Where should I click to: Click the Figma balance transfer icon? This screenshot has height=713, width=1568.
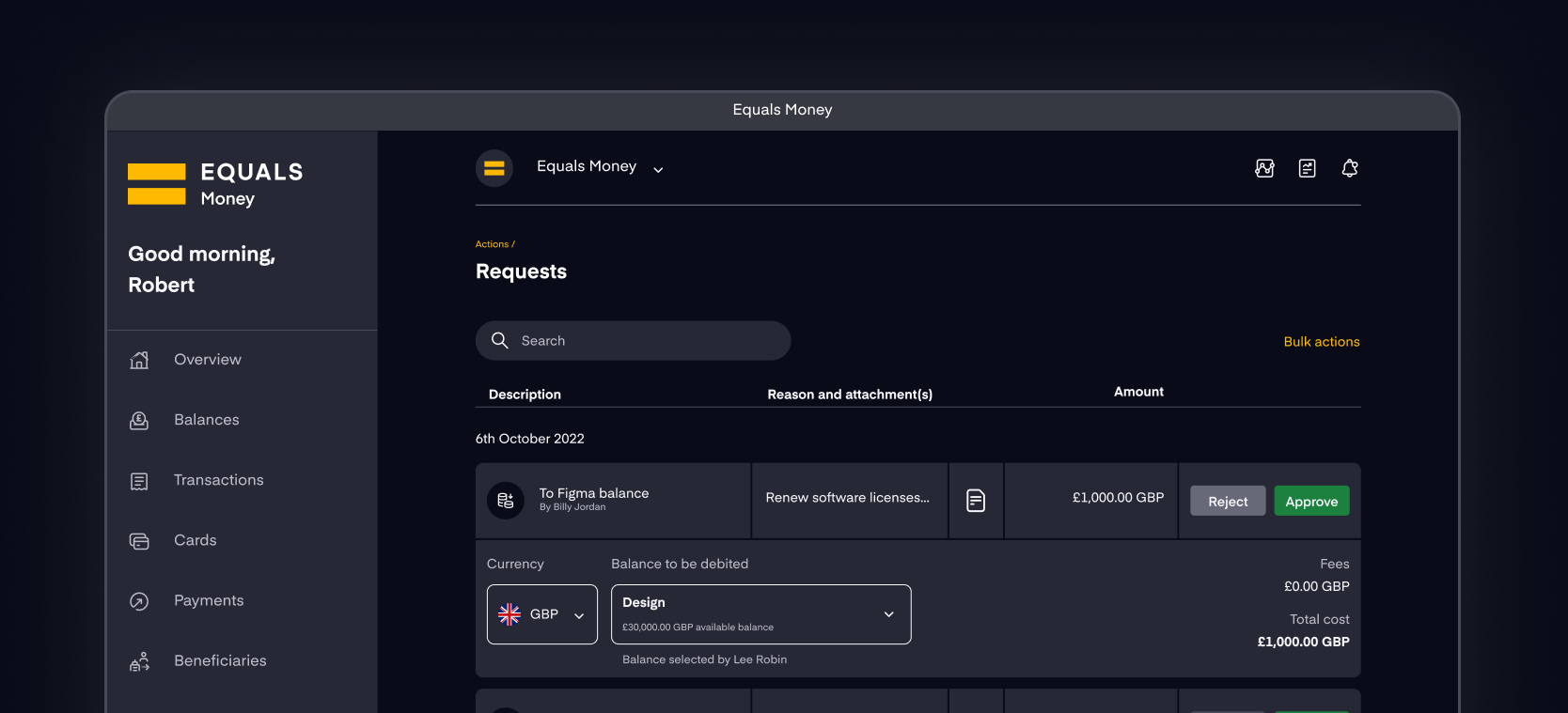click(506, 501)
